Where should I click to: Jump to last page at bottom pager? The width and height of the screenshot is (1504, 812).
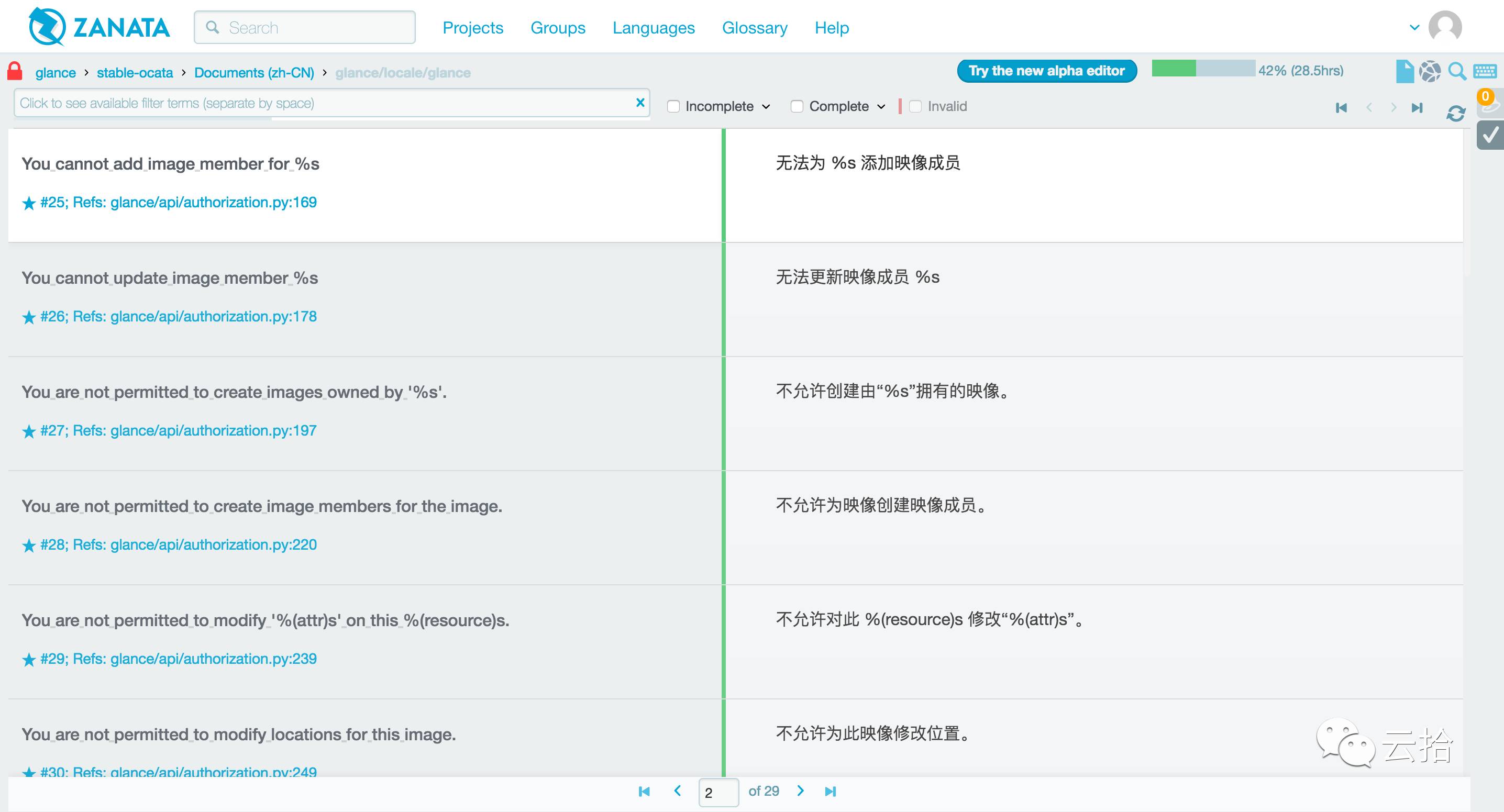click(x=830, y=792)
